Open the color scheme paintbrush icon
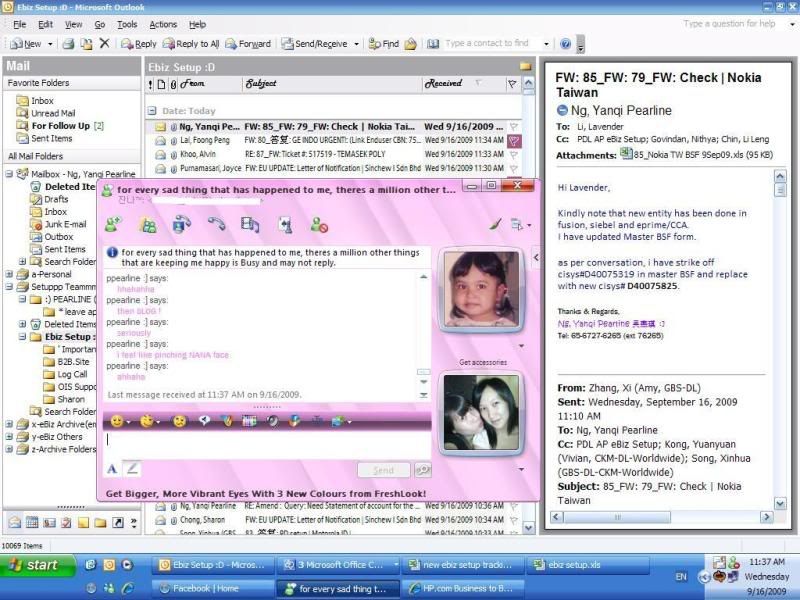800x600 pixels. click(x=495, y=224)
